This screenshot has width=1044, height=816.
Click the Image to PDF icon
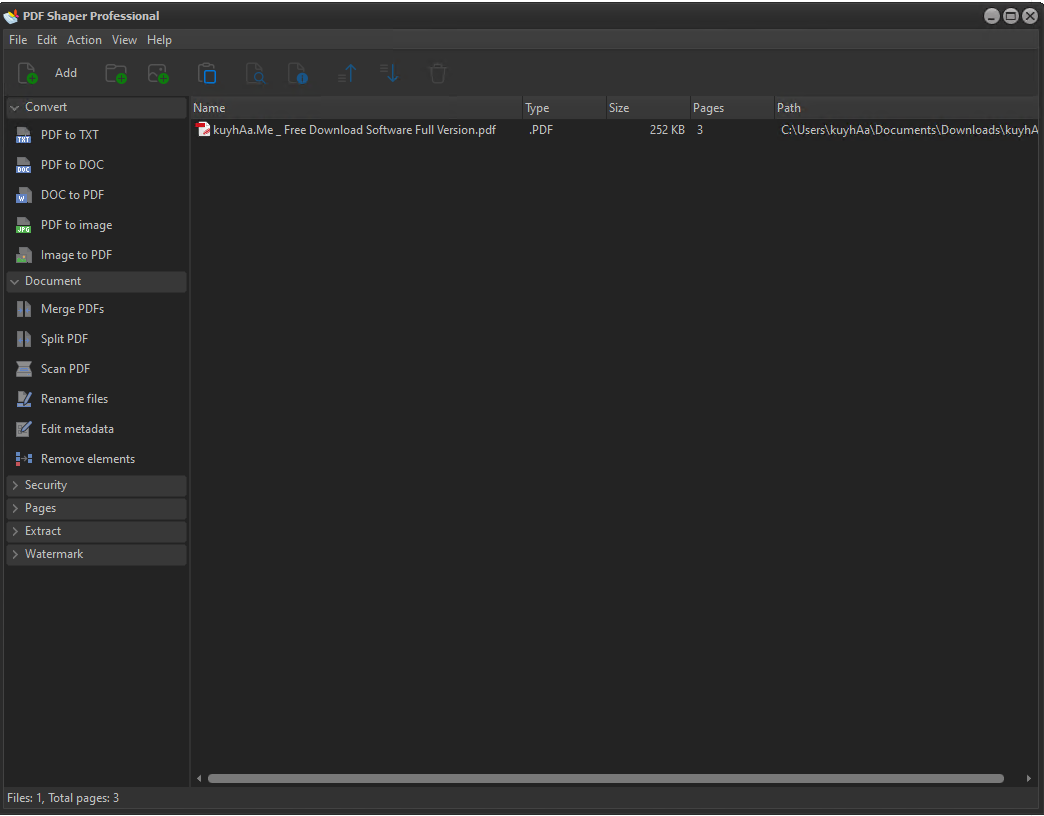point(23,255)
